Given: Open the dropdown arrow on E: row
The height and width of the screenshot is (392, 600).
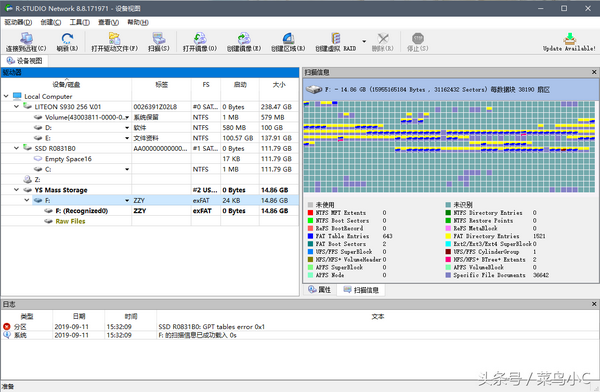Looking at the screenshot, I should point(127,138).
